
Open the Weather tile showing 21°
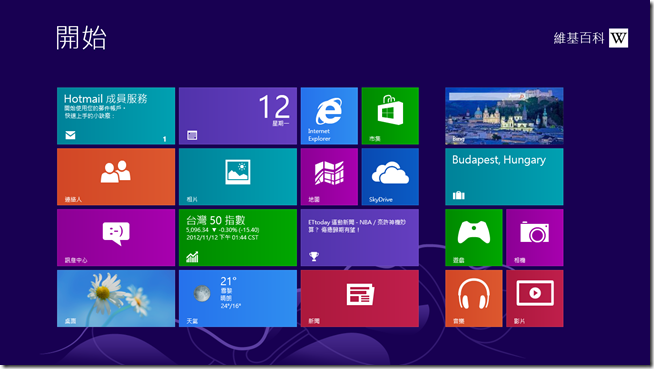[238, 299]
